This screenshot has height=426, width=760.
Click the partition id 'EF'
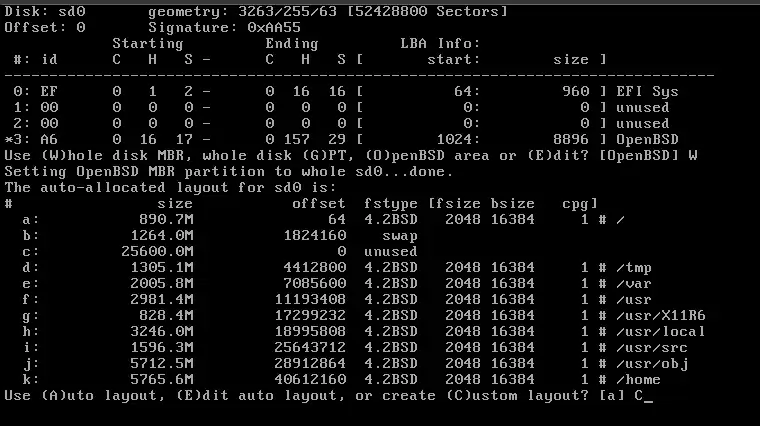49,91
